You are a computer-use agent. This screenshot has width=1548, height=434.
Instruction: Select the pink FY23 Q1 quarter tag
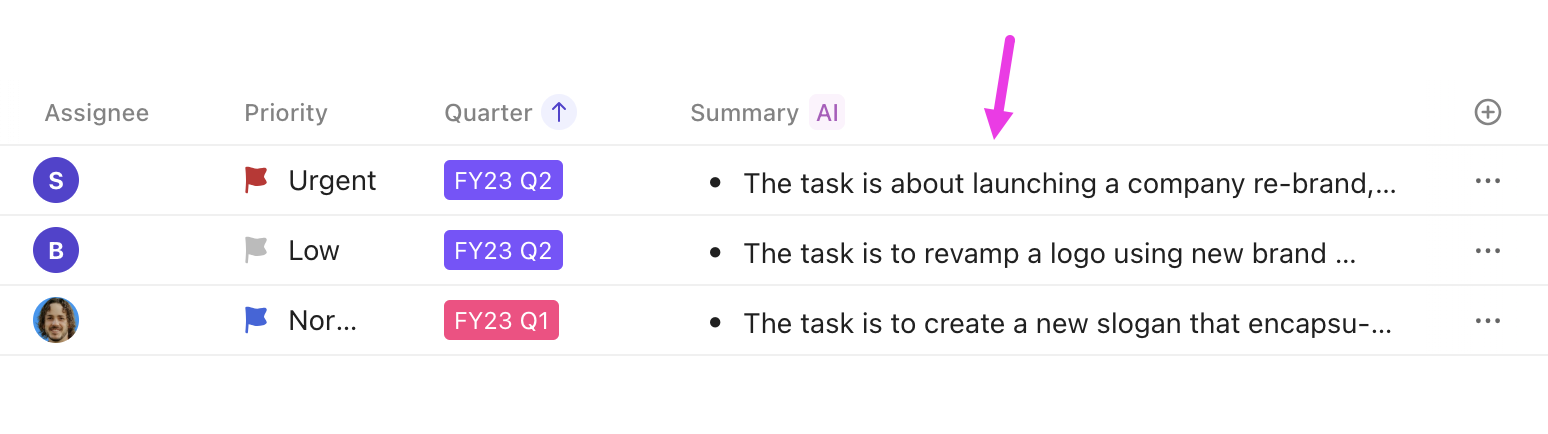[501, 321]
